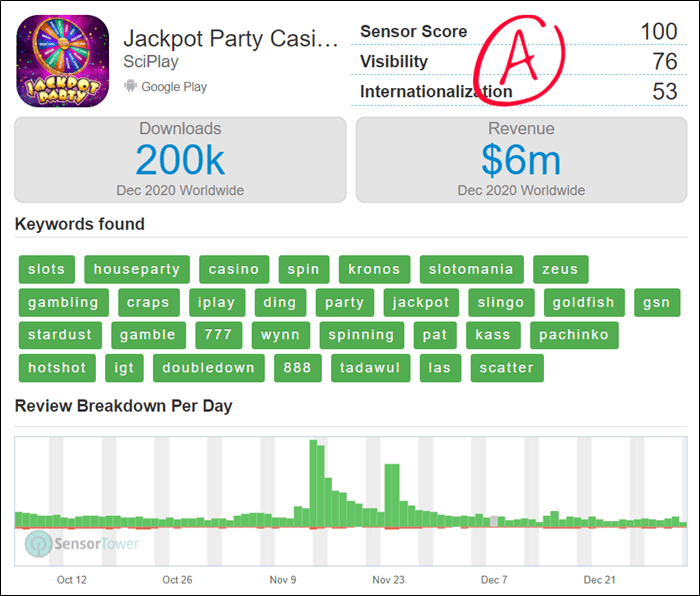Click the Internationalization score row

tap(518, 92)
